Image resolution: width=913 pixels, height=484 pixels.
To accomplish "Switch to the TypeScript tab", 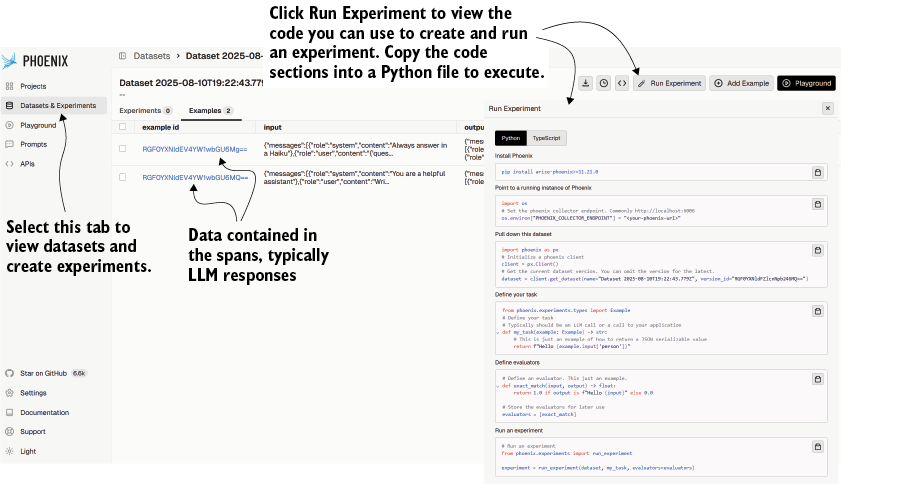I will [x=546, y=138].
